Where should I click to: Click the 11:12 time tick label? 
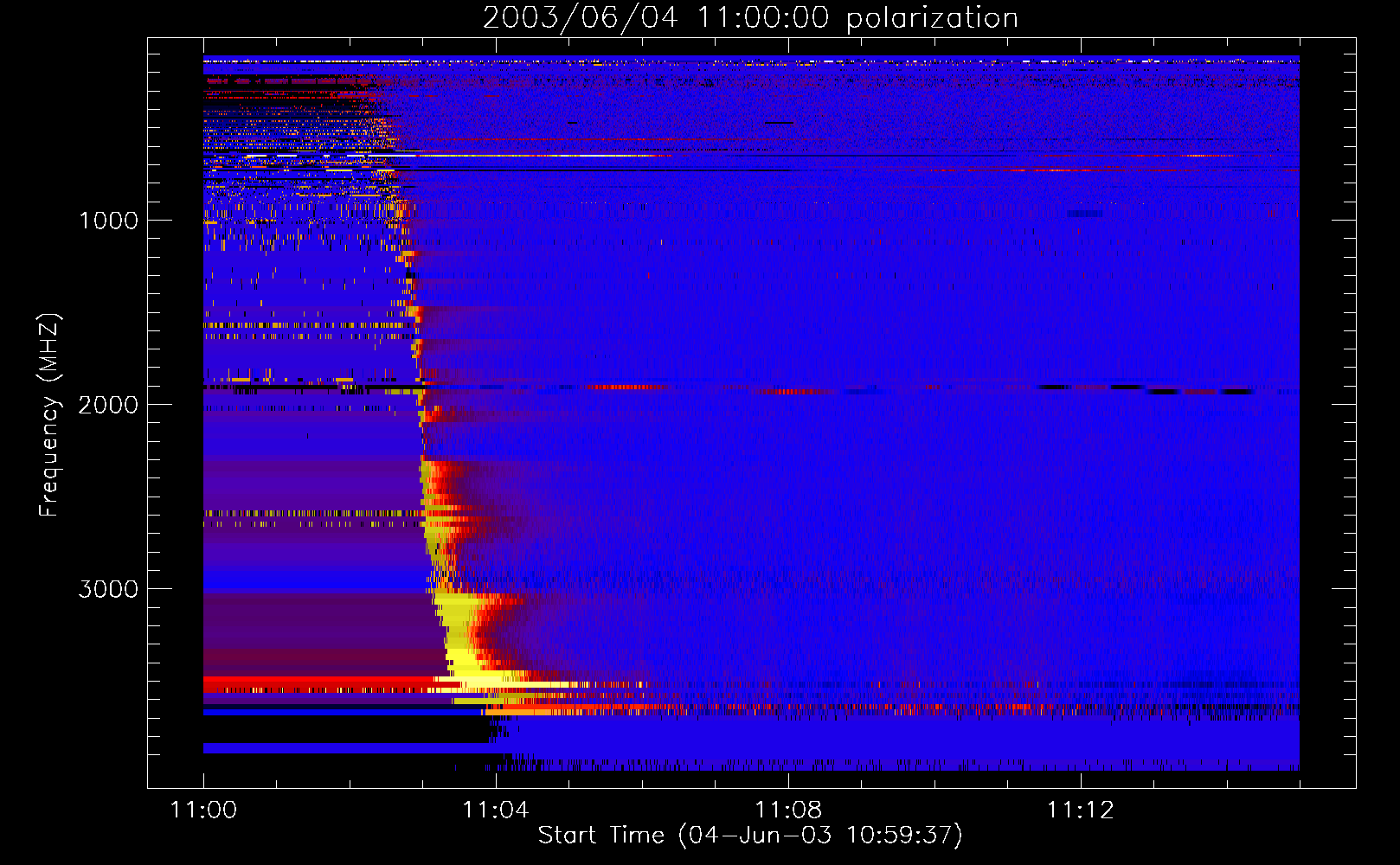(1081, 811)
